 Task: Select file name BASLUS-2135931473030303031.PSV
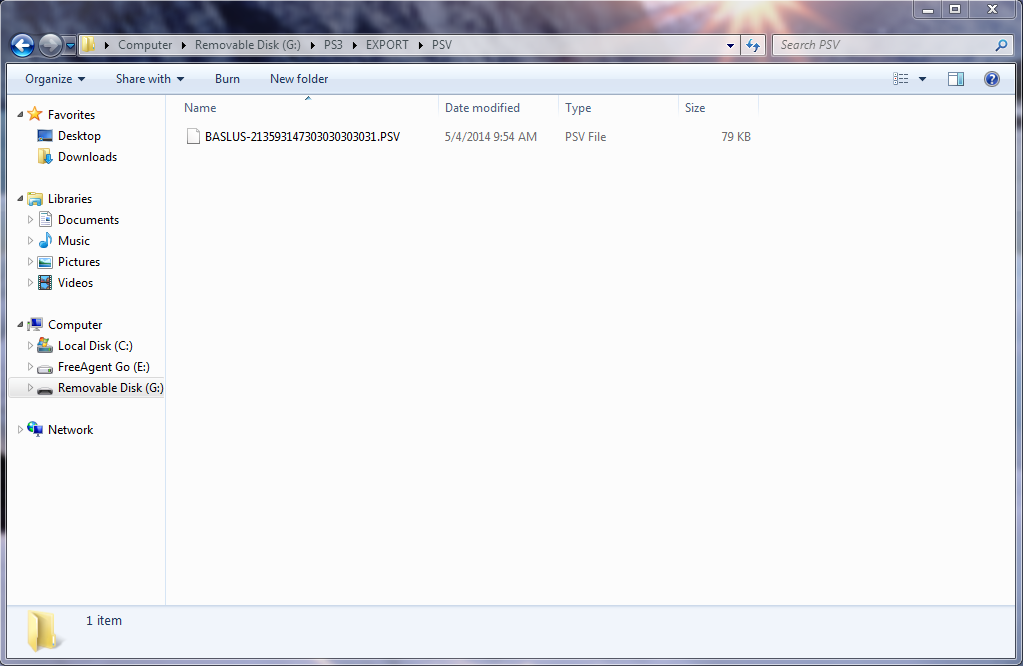(x=302, y=136)
